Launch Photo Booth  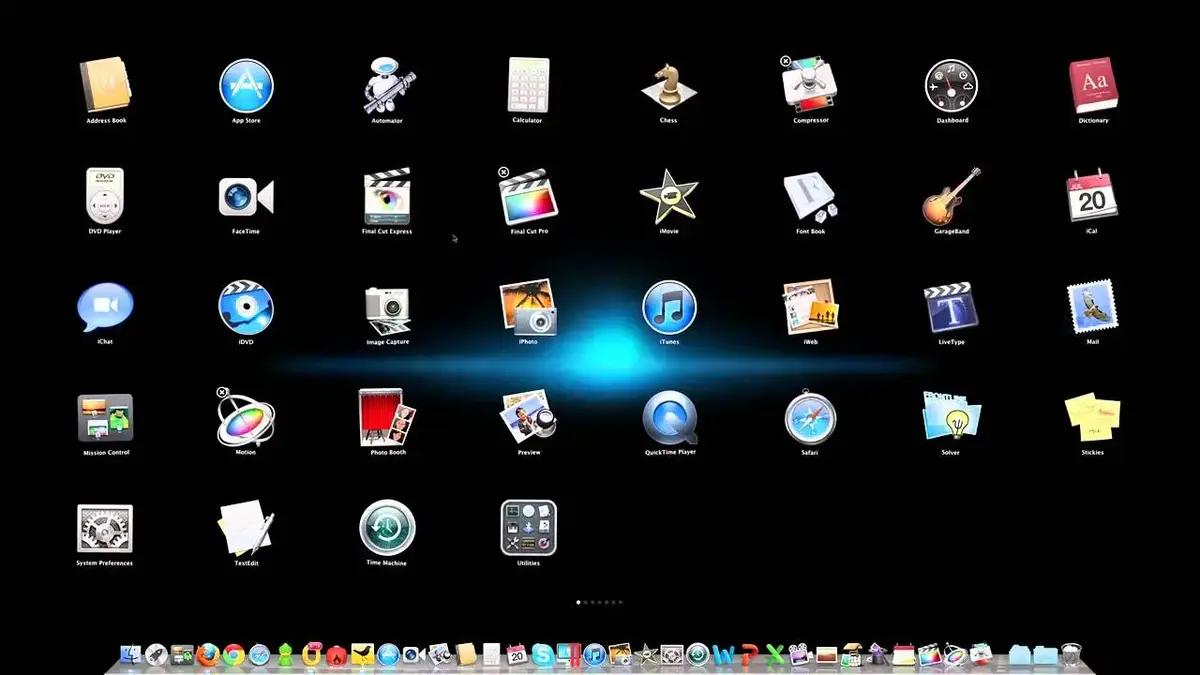(388, 420)
